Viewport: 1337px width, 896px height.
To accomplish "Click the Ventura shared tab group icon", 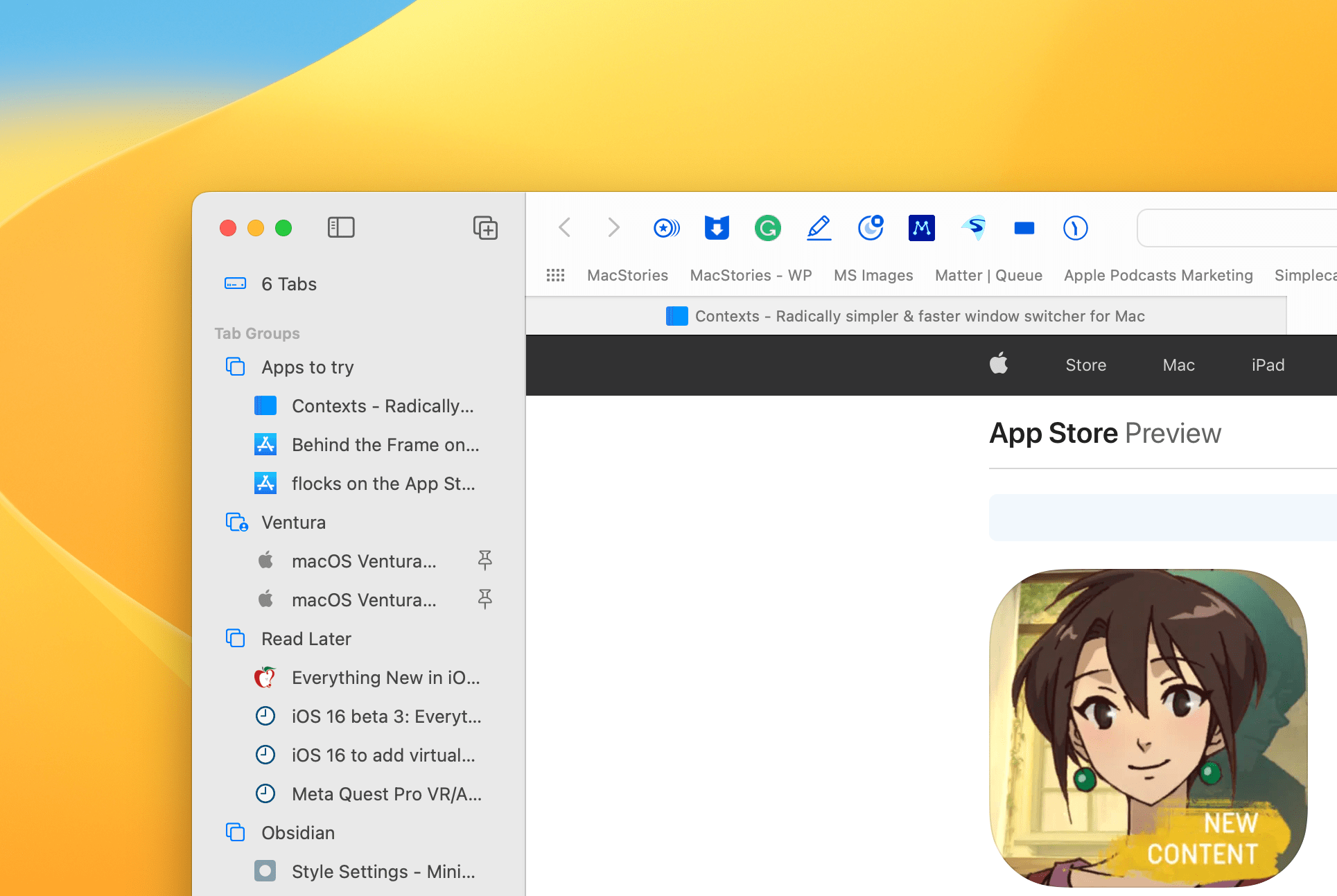I will click(x=236, y=522).
